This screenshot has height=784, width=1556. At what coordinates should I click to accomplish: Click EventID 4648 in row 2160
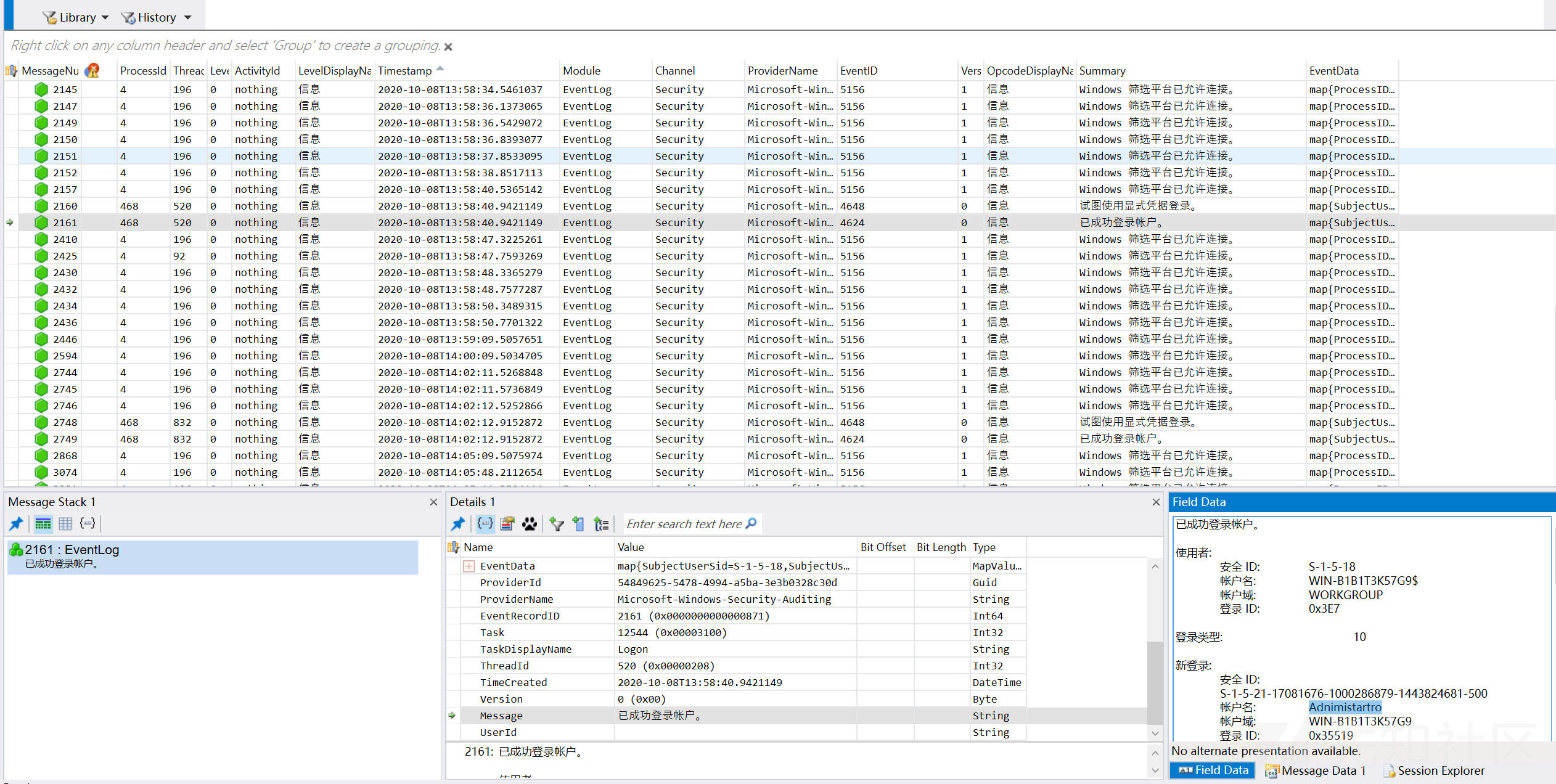852,206
